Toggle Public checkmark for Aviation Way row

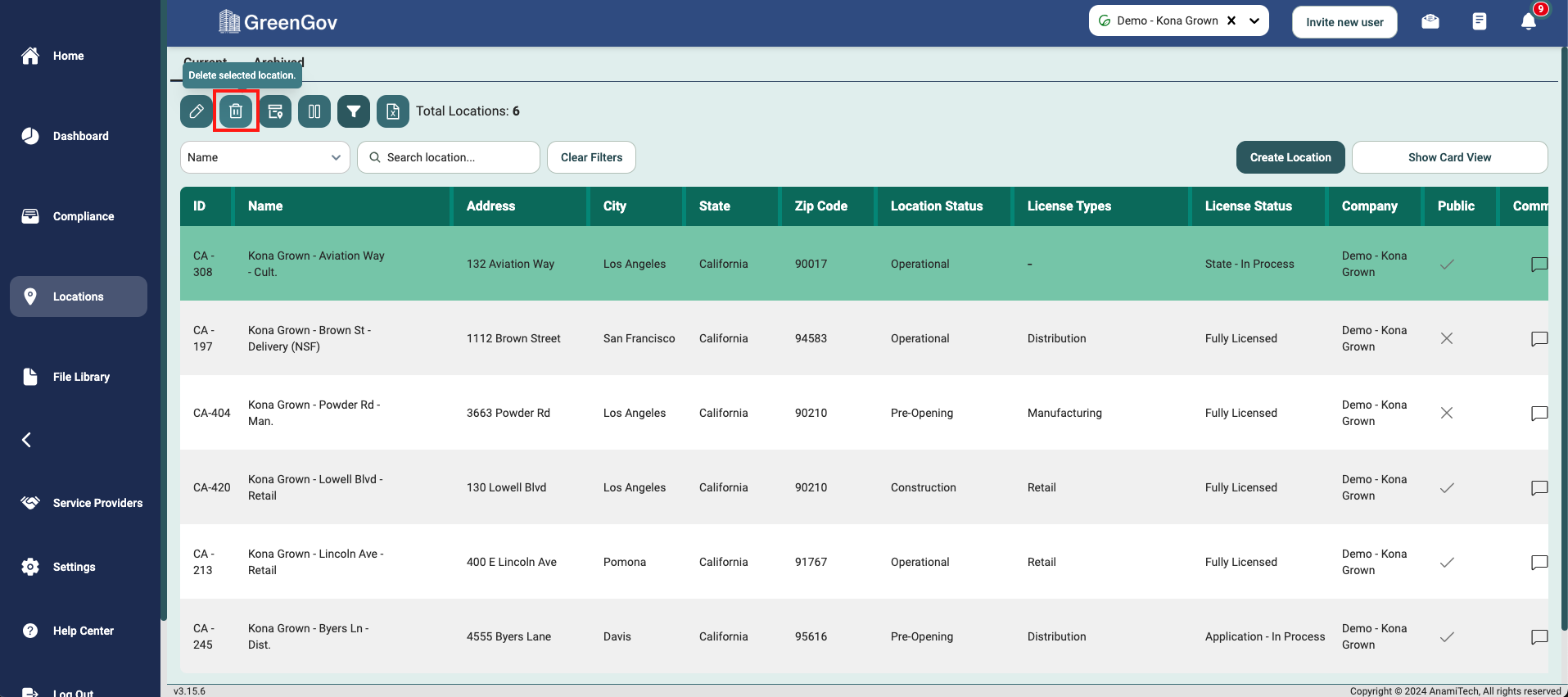click(1447, 265)
